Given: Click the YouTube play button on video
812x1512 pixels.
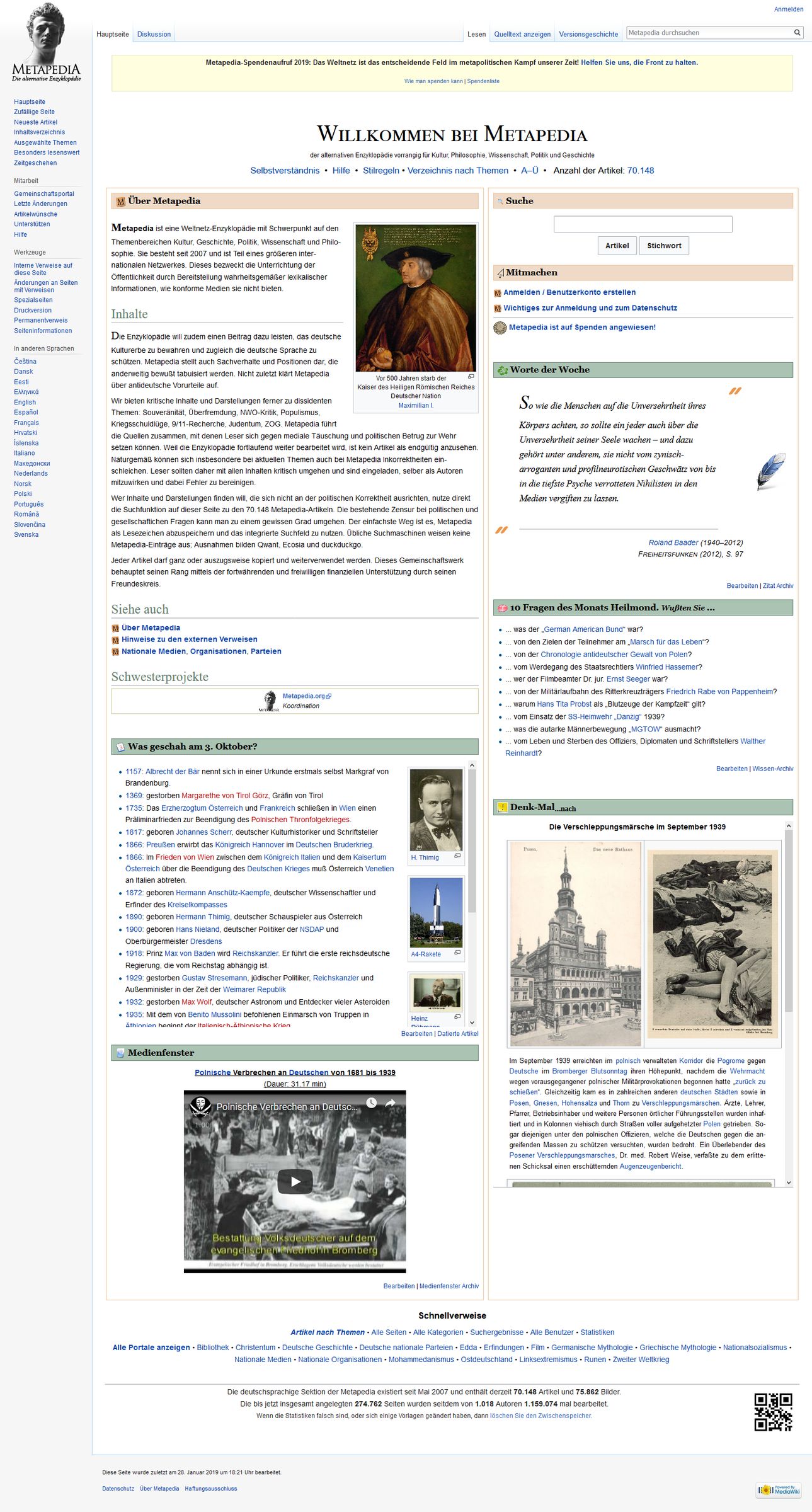Looking at the screenshot, I should pos(295,1182).
